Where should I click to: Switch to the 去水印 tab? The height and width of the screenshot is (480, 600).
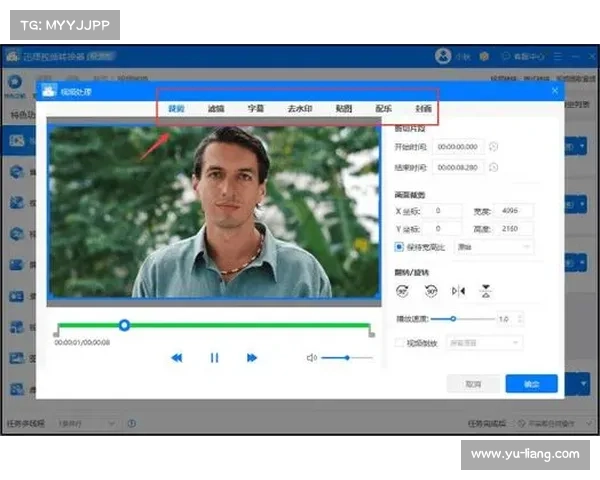(300, 109)
